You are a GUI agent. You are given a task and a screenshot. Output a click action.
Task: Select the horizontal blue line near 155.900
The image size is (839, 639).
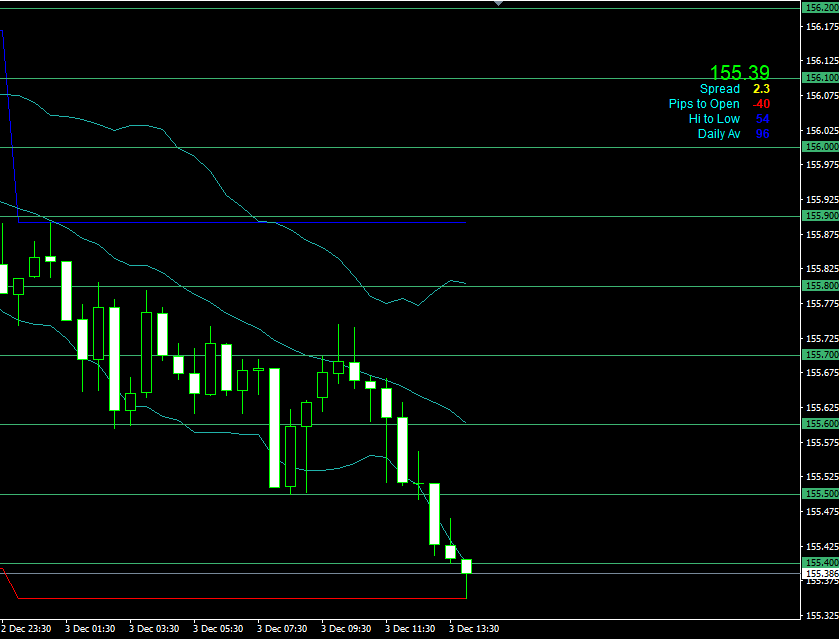click(250, 222)
